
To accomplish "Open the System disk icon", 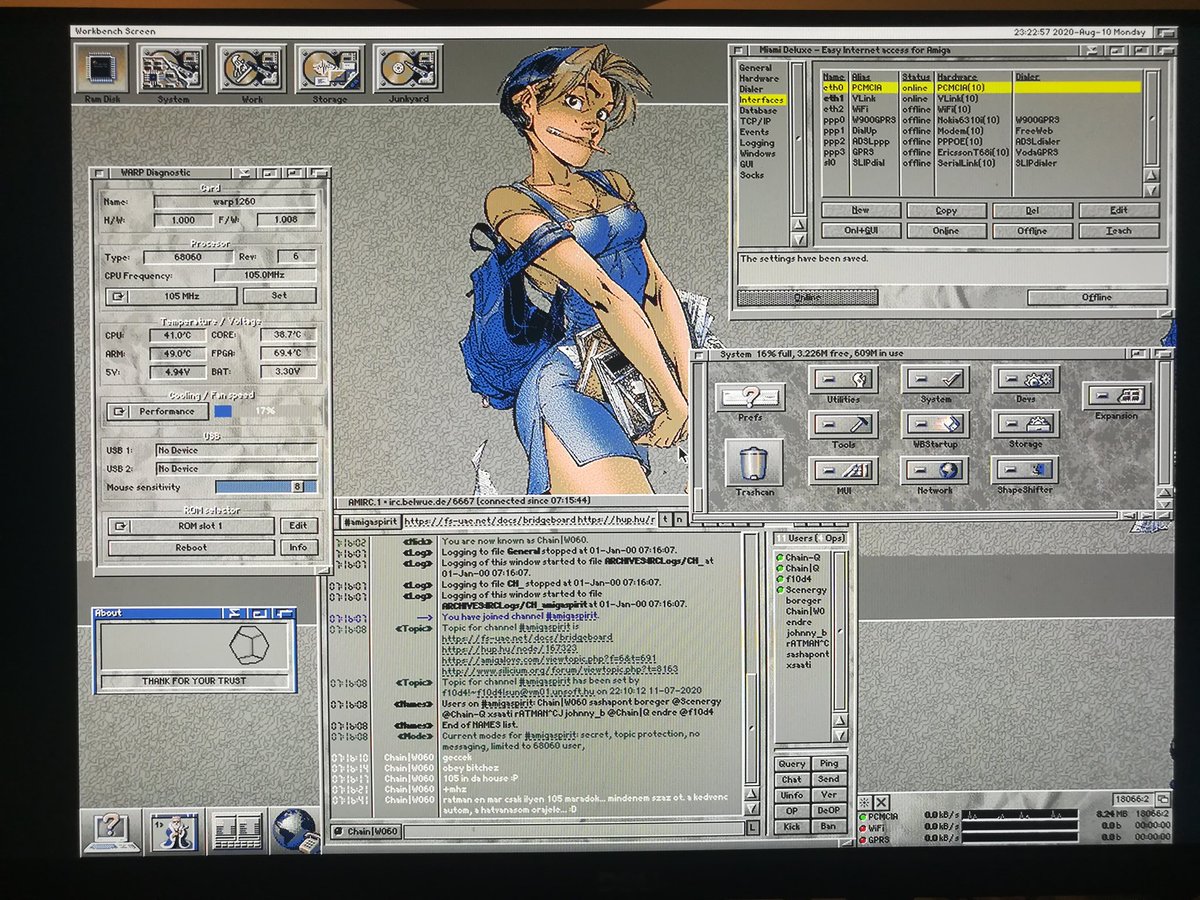I will (173, 69).
